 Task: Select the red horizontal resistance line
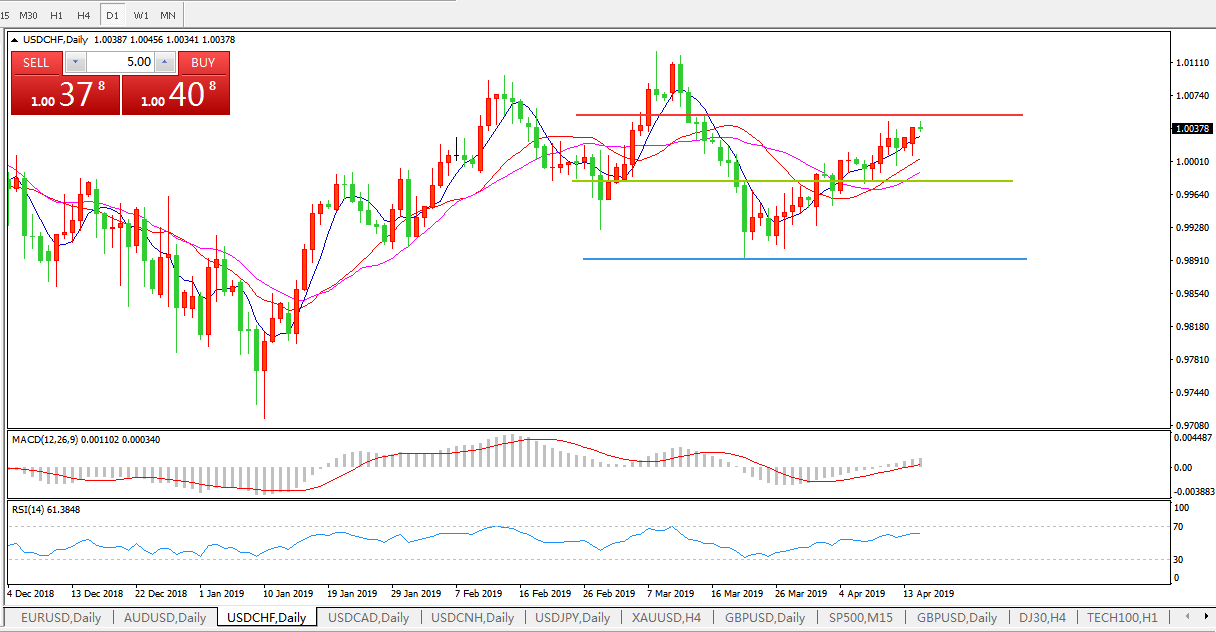(800, 115)
